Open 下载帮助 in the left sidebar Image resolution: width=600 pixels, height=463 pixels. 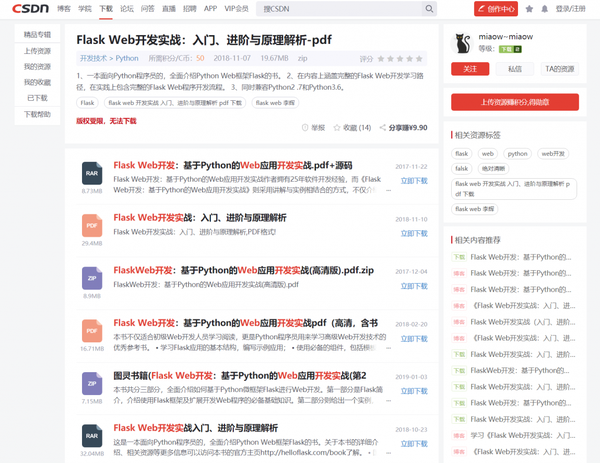[x=37, y=114]
